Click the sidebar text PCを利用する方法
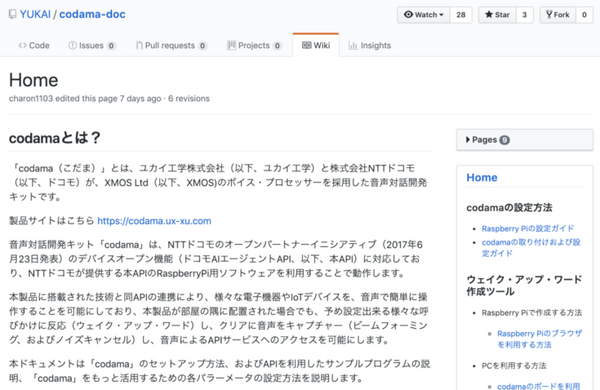 pos(514,366)
